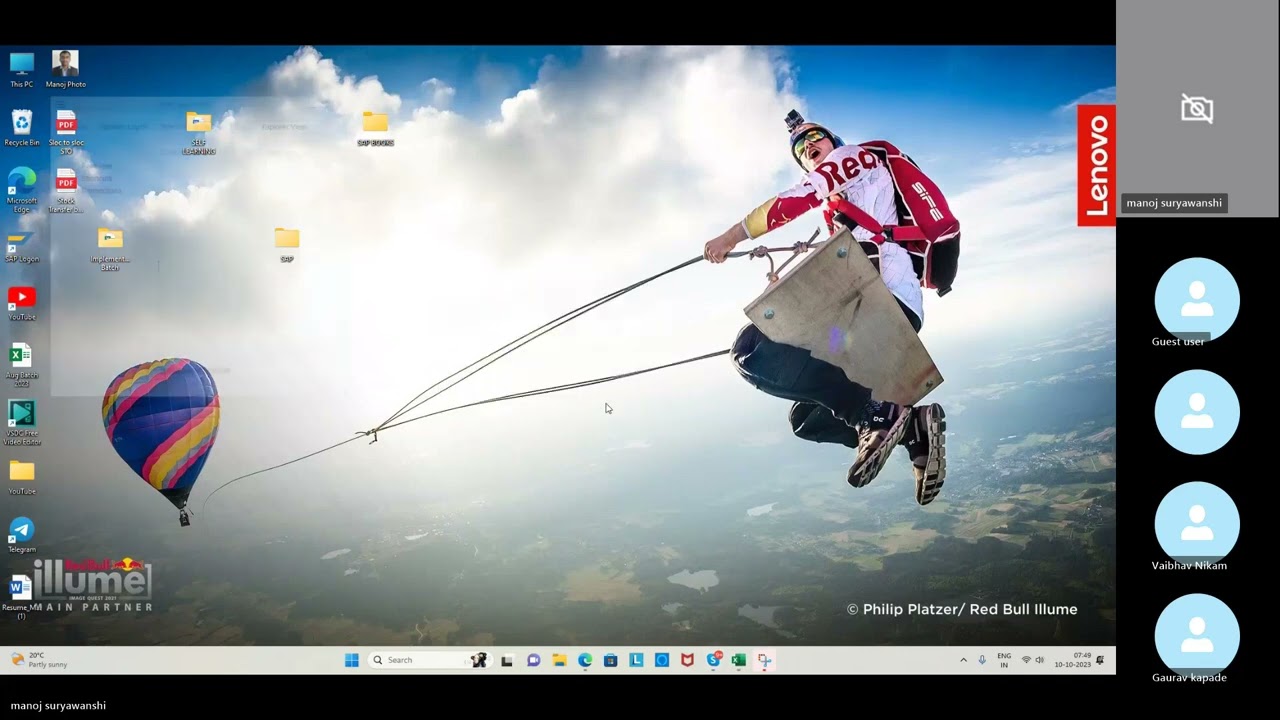
Task: Open McAfee from taskbar
Action: tap(687, 660)
